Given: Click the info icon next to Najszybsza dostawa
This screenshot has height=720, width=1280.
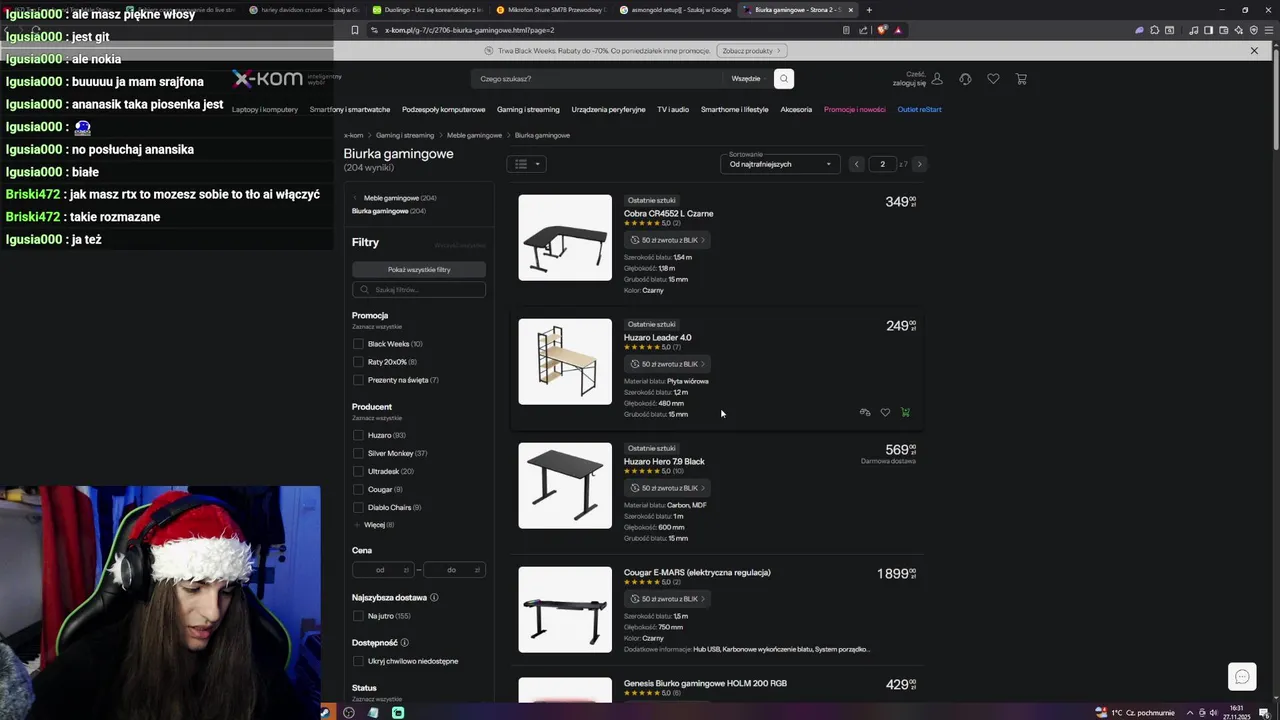Looking at the screenshot, I should pyautogui.click(x=434, y=597).
